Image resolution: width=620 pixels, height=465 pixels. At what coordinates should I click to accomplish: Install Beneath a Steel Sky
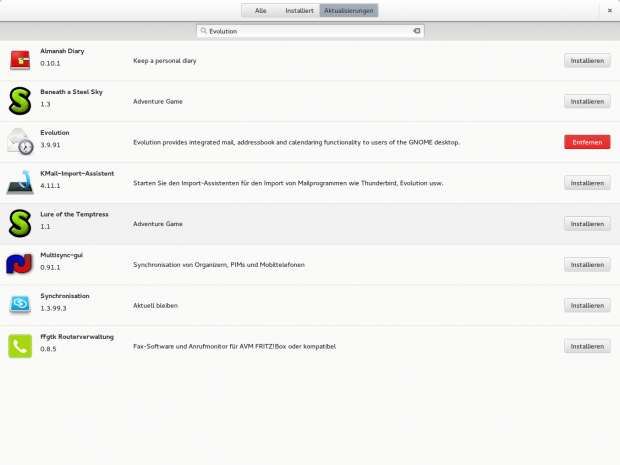(x=587, y=101)
